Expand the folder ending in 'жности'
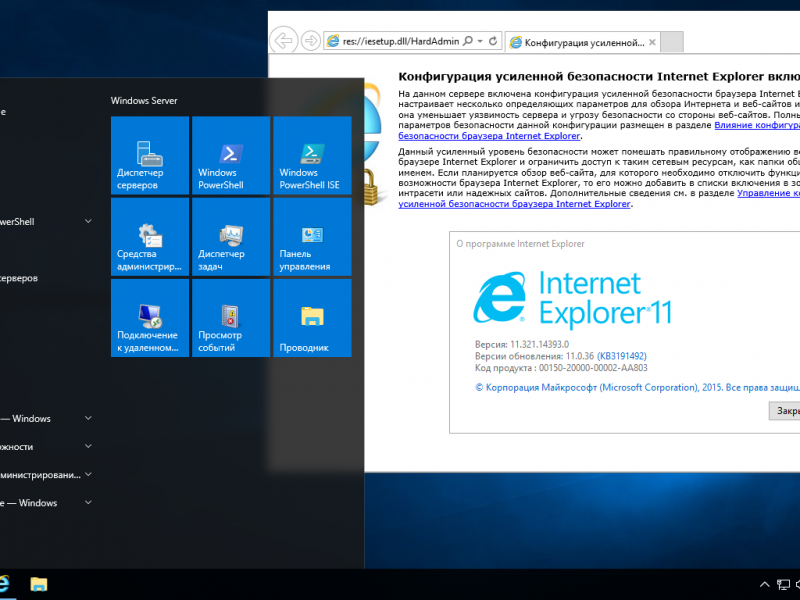800x600 pixels. [88, 446]
